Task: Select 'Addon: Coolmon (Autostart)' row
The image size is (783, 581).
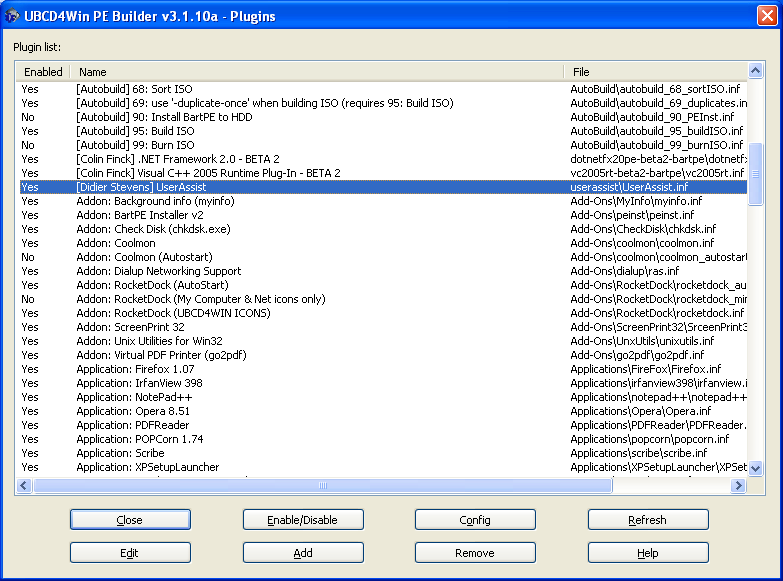Action: (383, 257)
